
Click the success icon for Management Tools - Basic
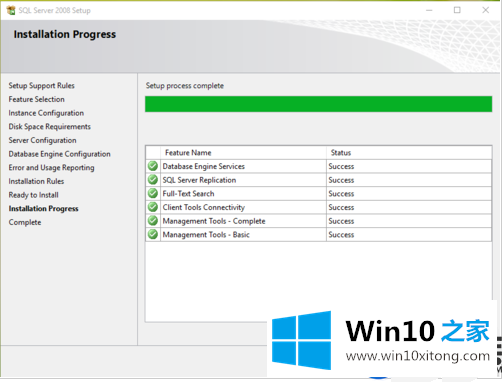coord(153,234)
